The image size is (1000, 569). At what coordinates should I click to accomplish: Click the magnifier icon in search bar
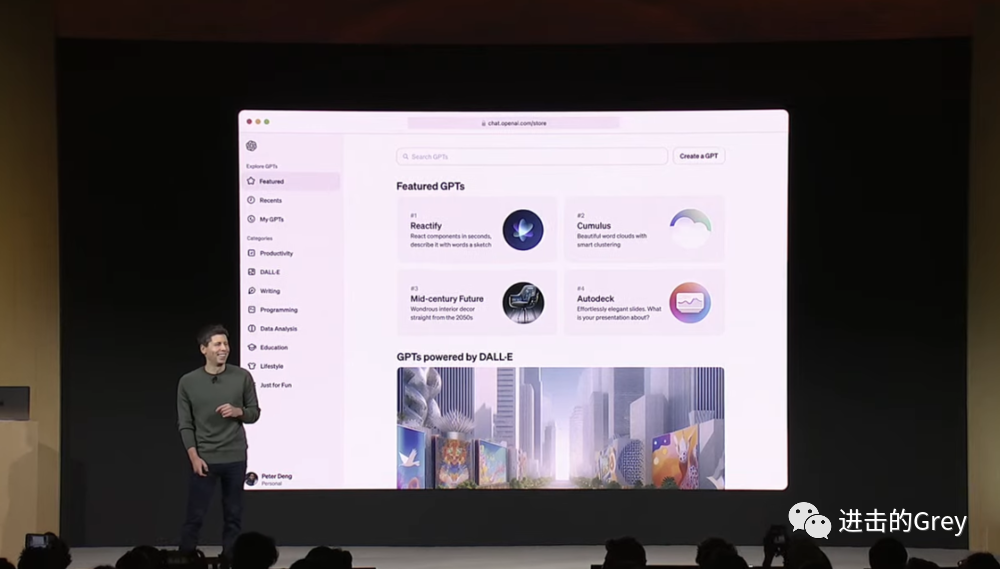click(x=406, y=156)
